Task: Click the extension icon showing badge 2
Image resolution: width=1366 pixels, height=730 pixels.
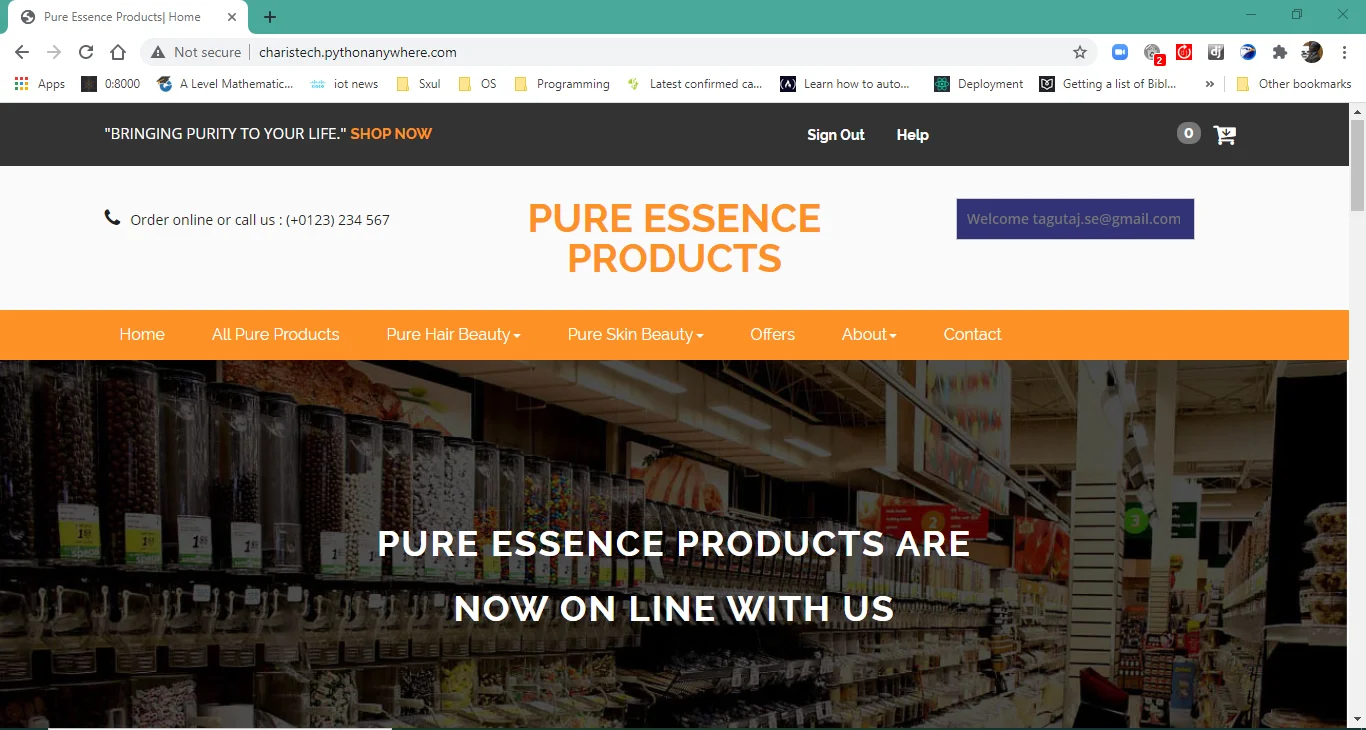Action: click(x=1152, y=52)
